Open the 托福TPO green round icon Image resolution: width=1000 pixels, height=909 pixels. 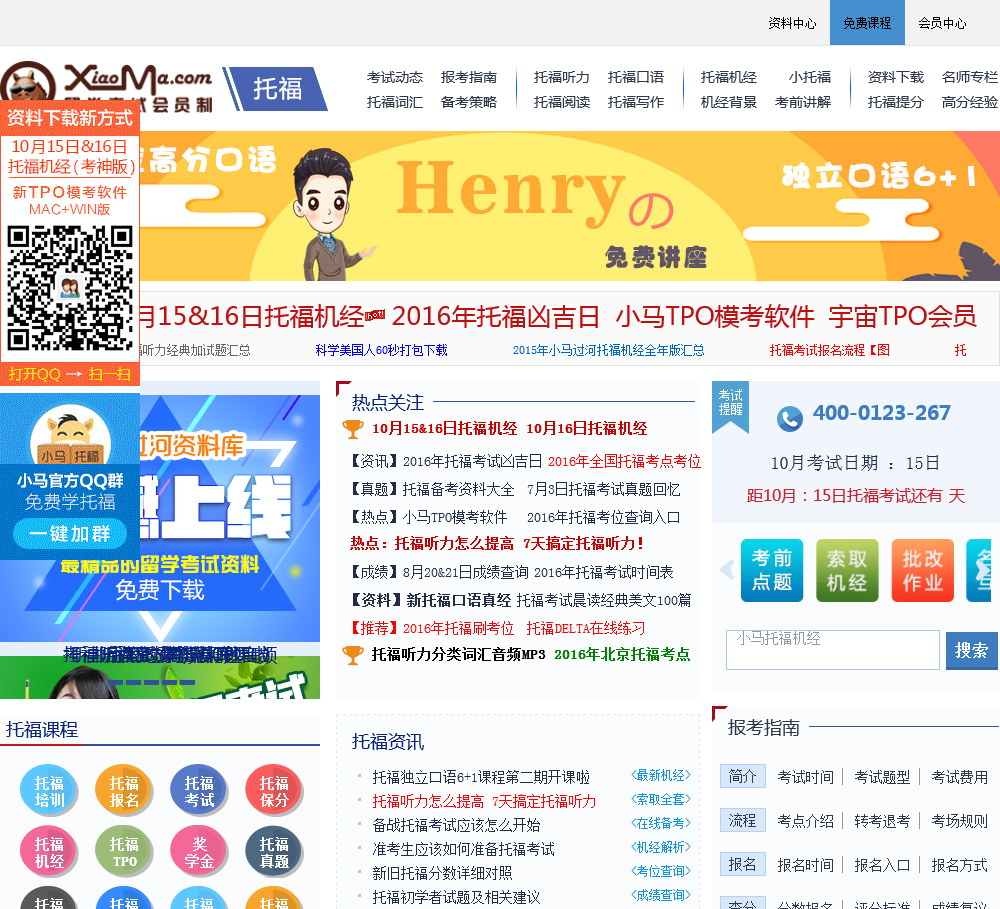coord(124,852)
